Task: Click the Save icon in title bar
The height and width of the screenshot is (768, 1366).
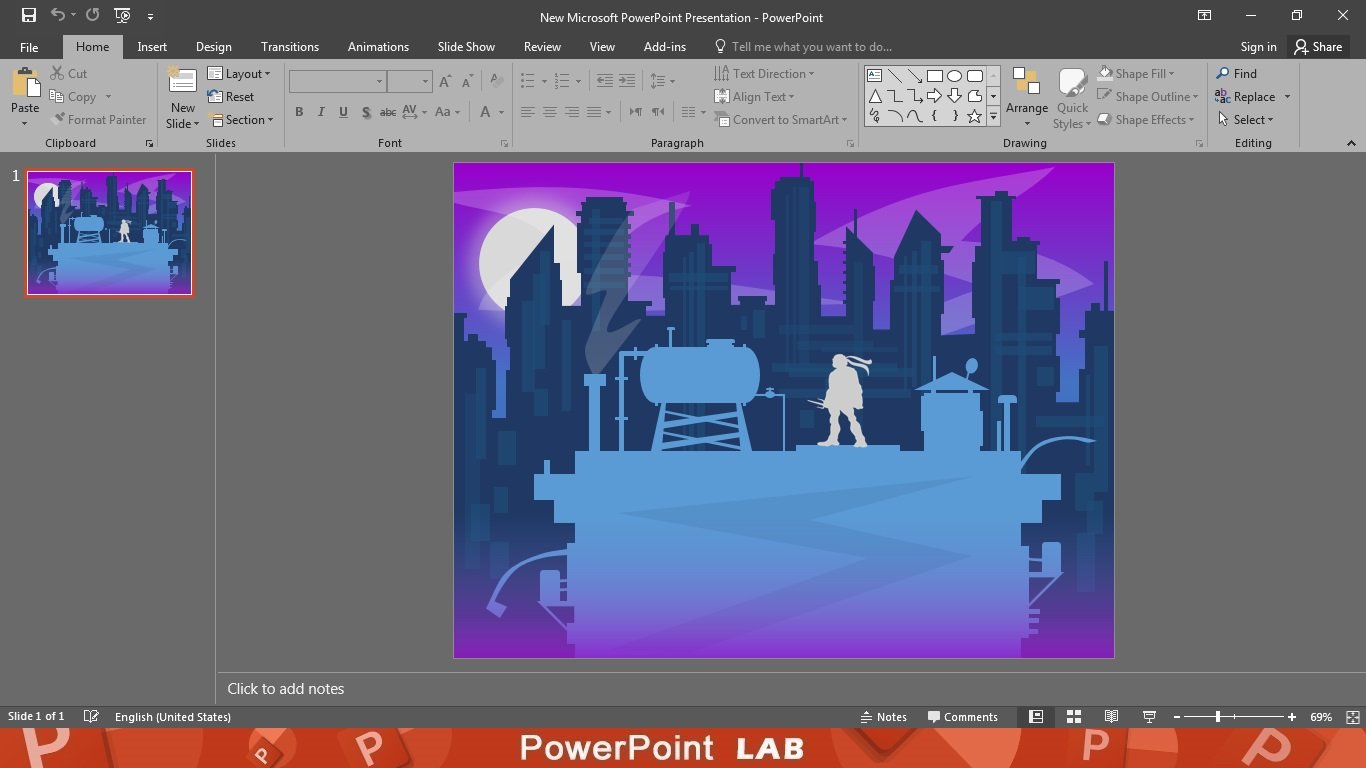Action: 28,15
